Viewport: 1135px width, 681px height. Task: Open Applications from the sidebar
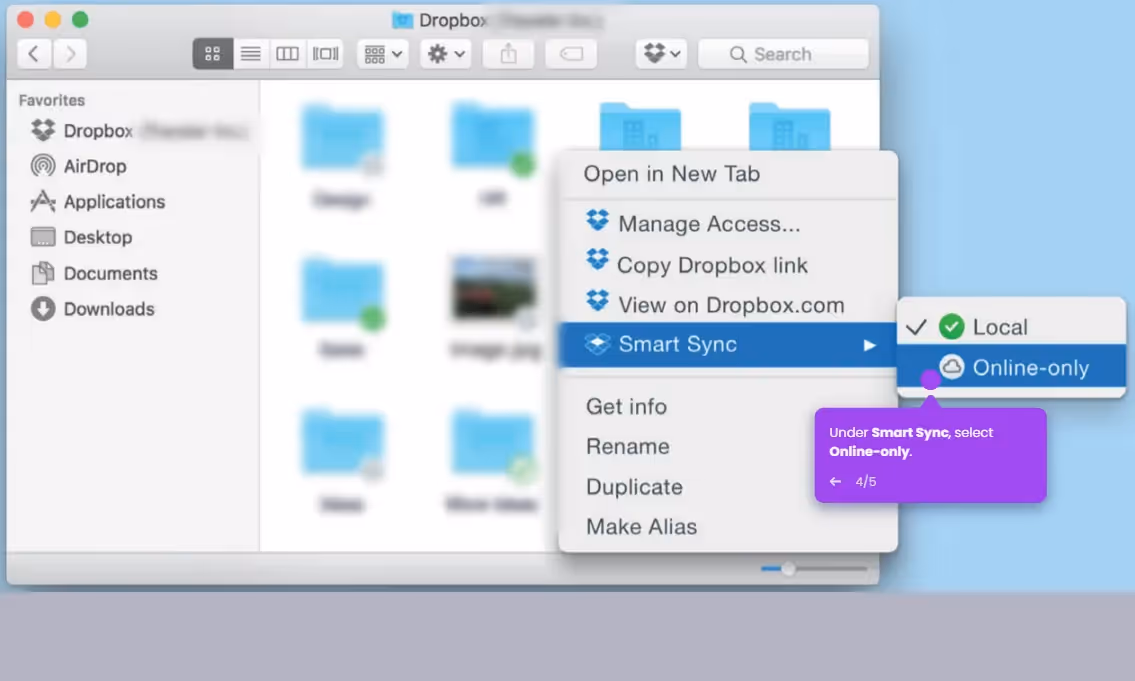tap(114, 202)
